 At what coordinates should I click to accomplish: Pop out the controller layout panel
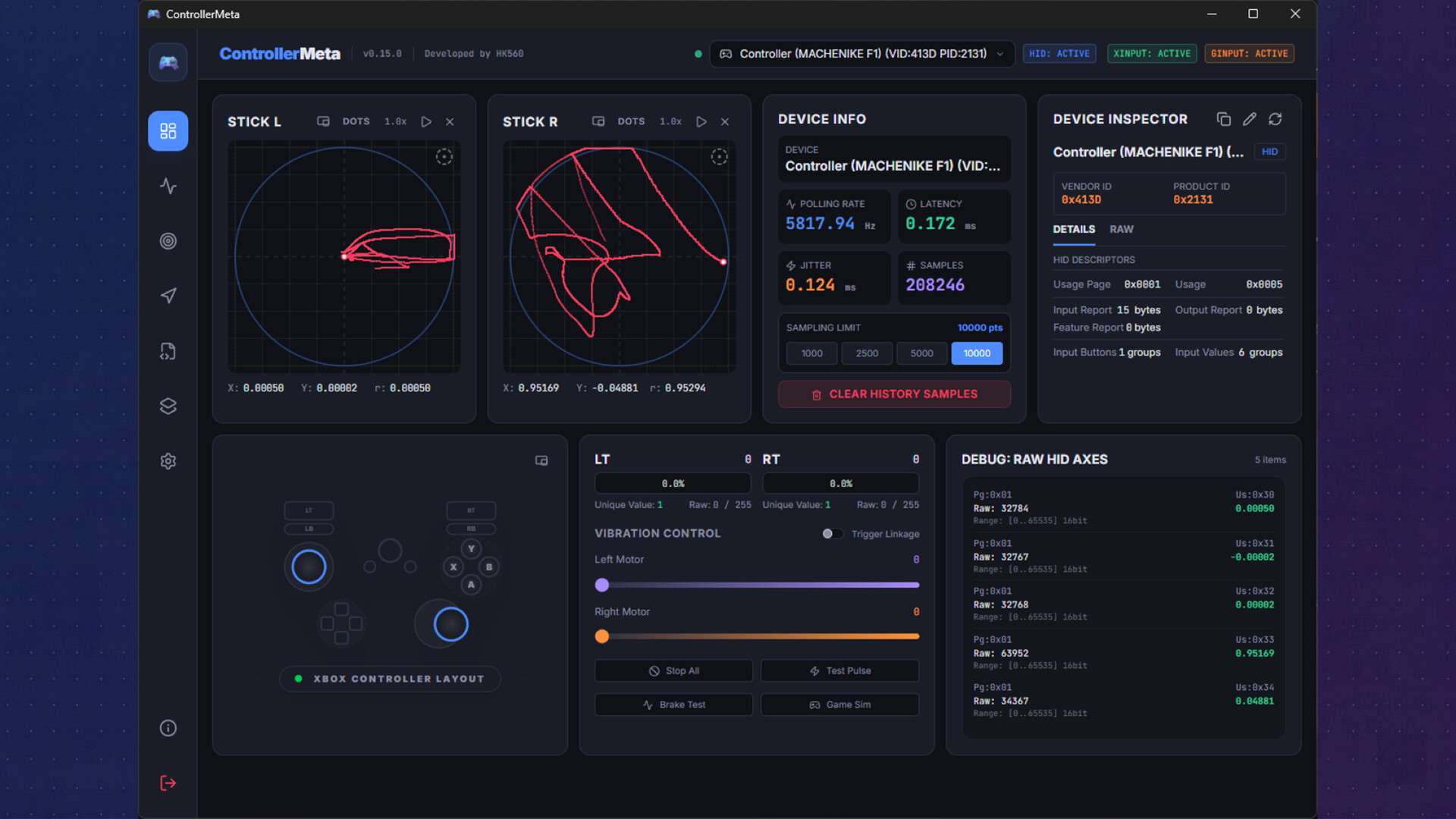[541, 460]
